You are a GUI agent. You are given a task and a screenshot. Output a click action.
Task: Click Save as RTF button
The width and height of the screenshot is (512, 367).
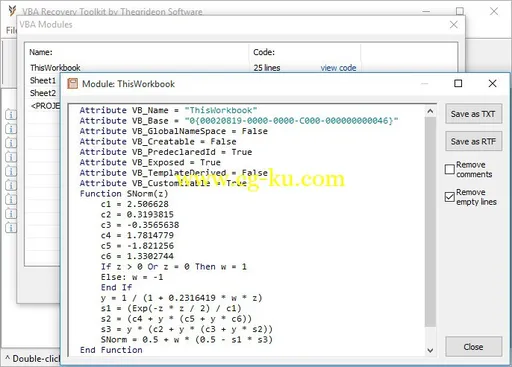coord(473,142)
